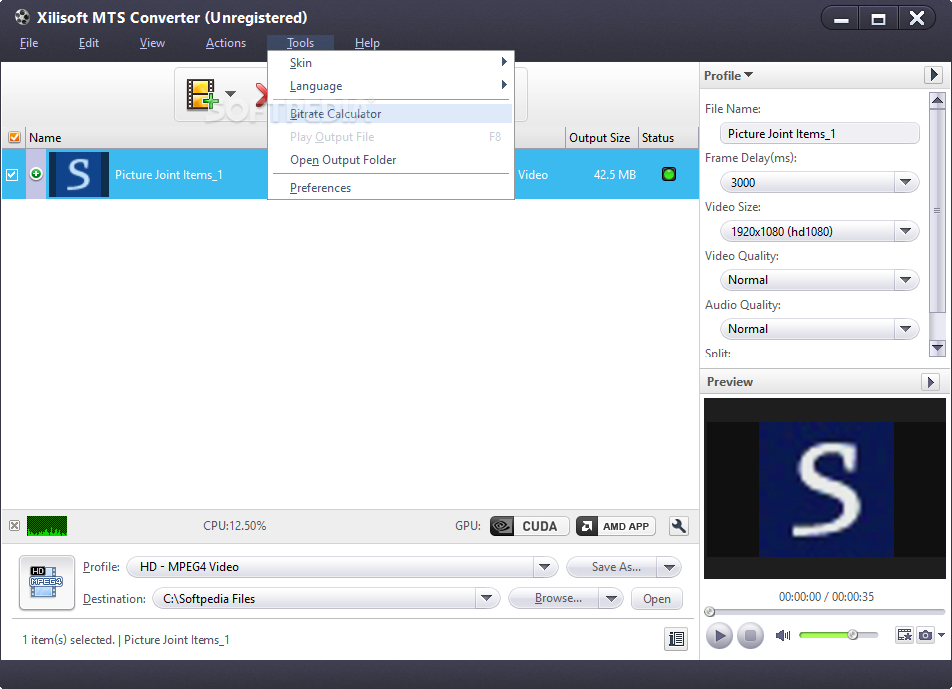The image size is (952, 689).
Task: Open the Audio Quality Normal dropdown
Action: click(905, 329)
